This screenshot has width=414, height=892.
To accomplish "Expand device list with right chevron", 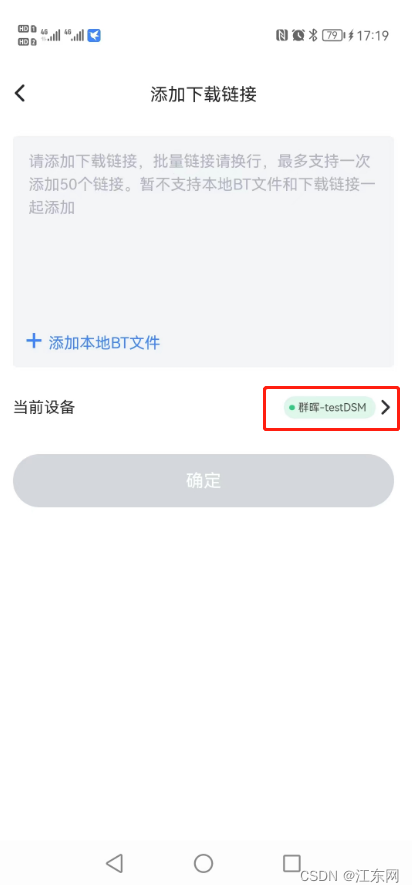I will pyautogui.click(x=386, y=407).
